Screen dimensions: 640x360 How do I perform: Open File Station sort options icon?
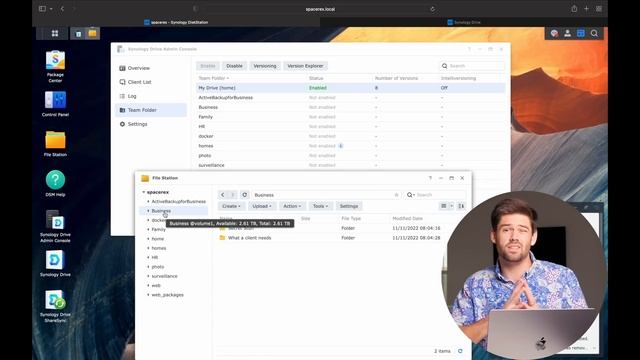(461, 206)
